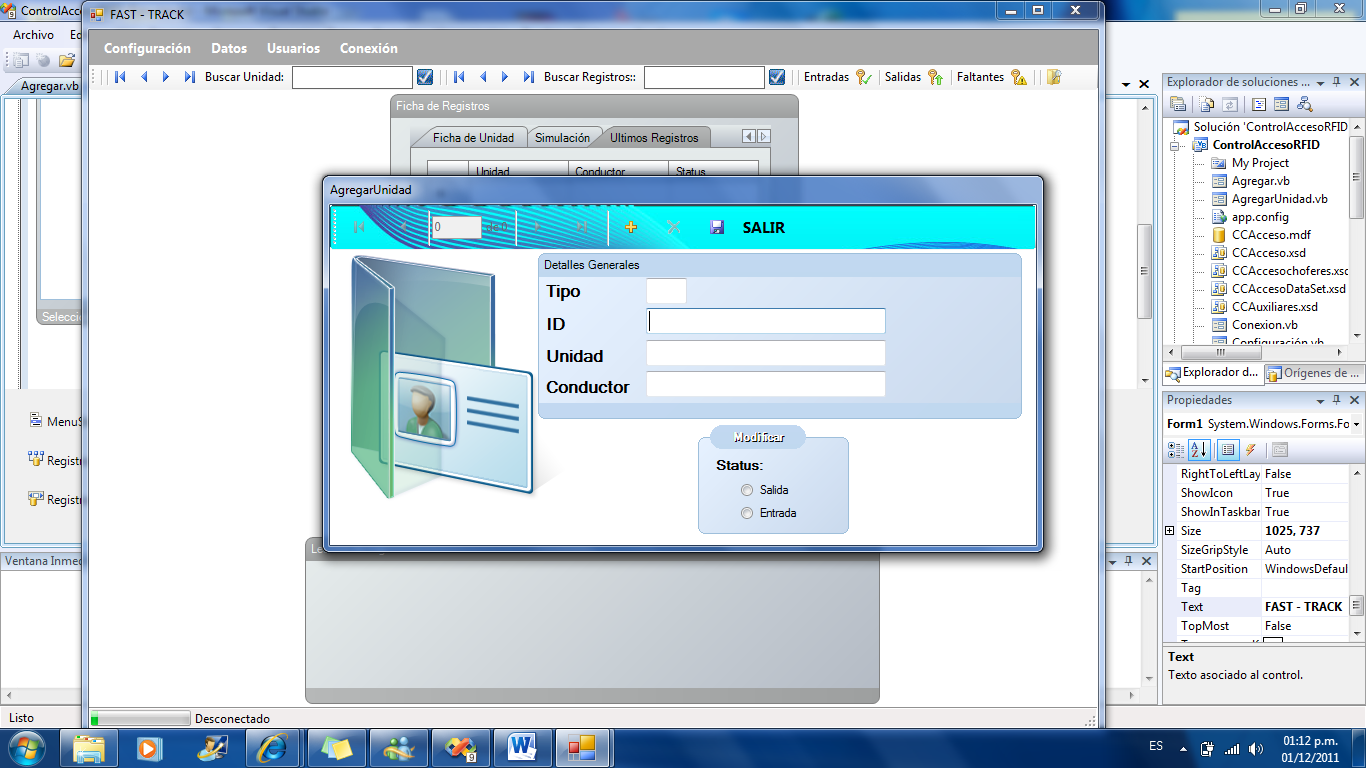
Task: Click the Conductor text field
Action: tap(765, 385)
